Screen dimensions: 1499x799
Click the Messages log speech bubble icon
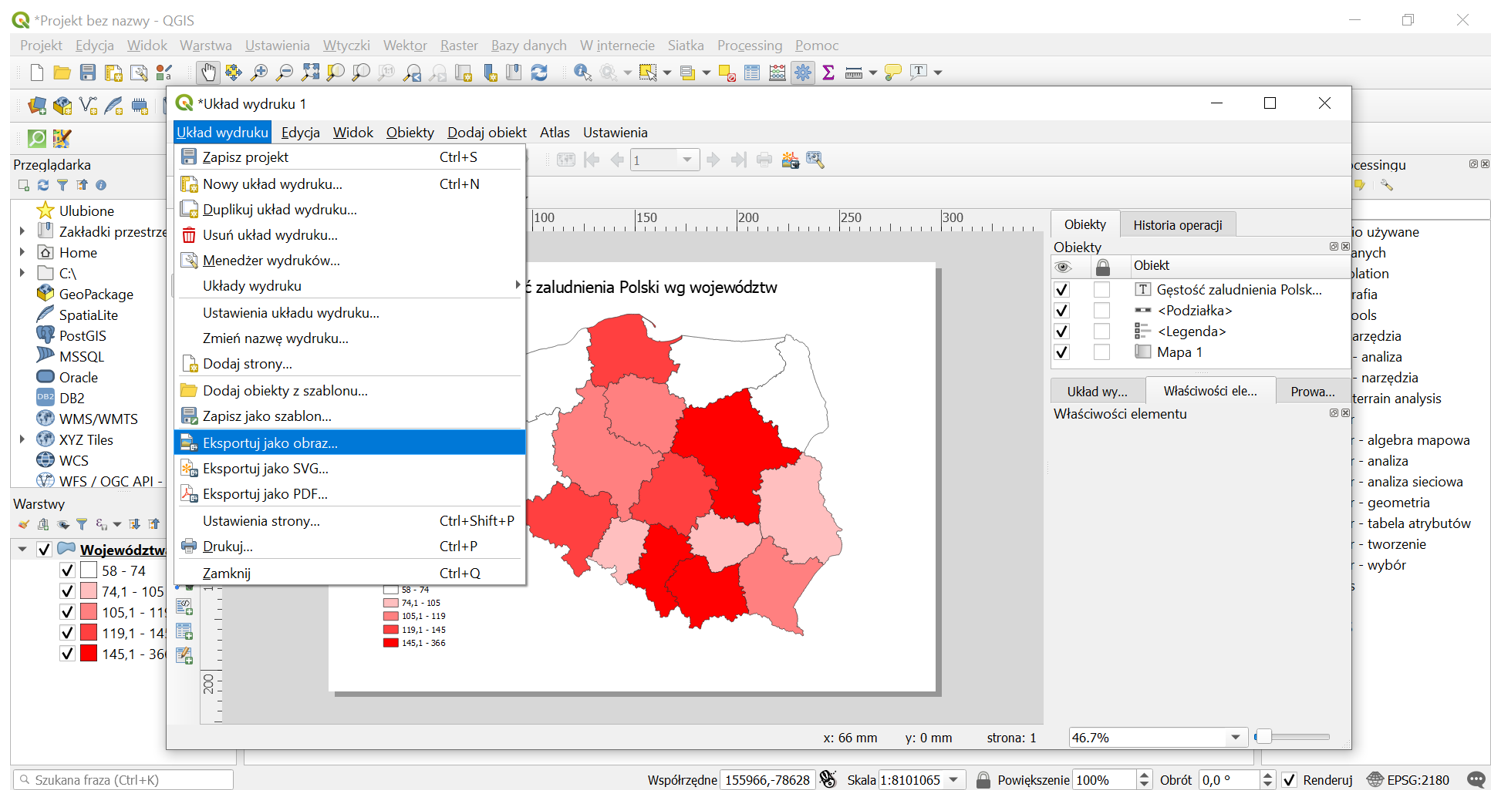(x=1476, y=779)
